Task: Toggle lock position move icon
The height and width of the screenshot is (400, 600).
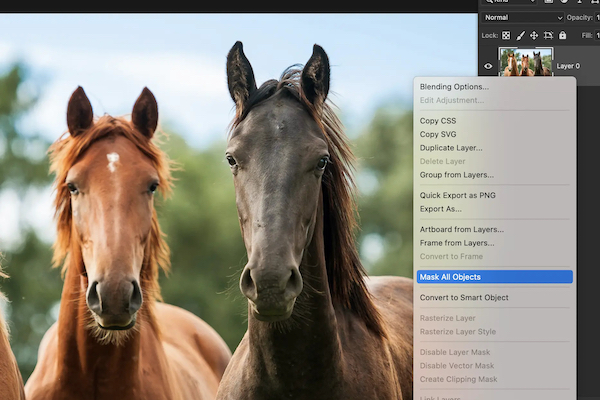Action: pos(534,36)
